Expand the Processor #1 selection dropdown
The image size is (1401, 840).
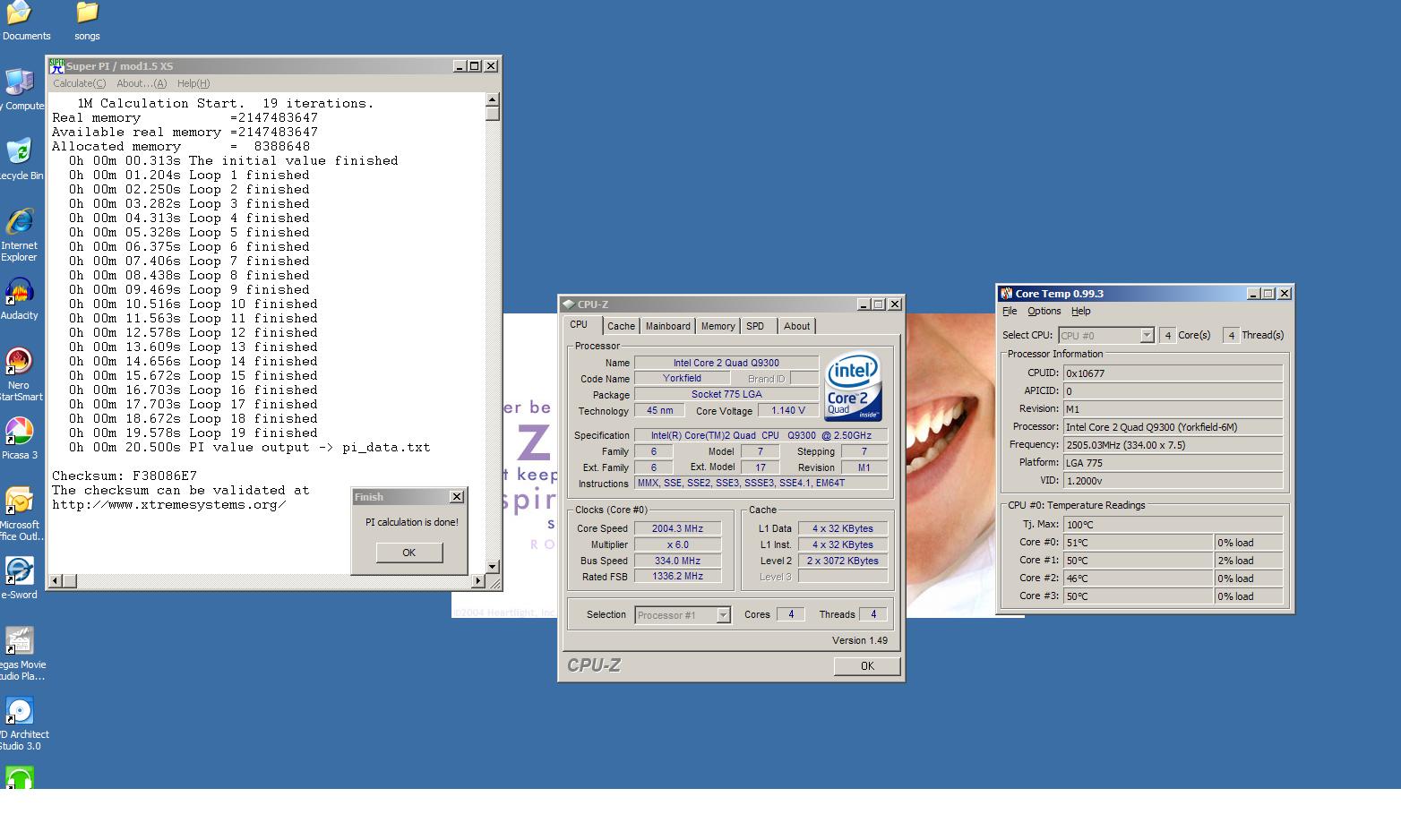point(723,615)
